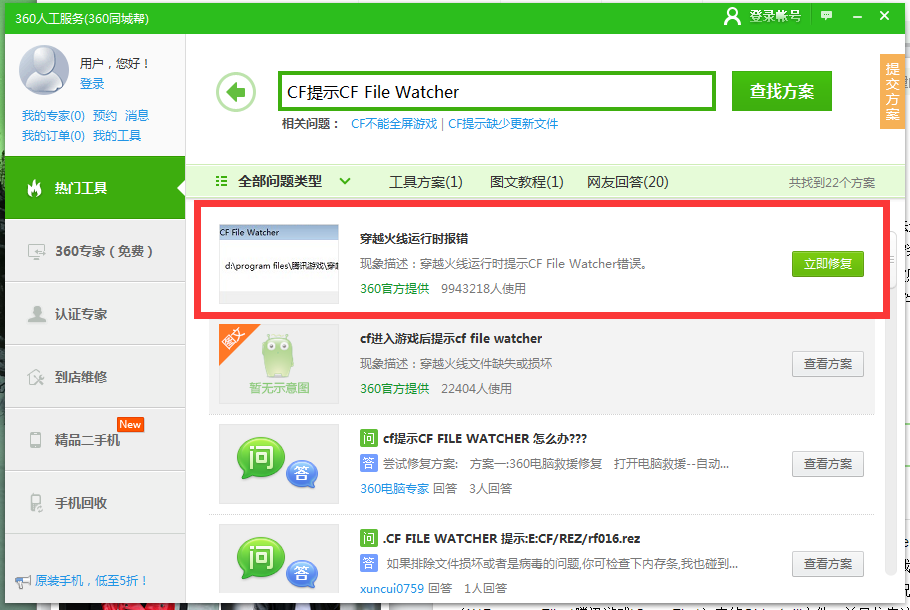Click the New badge on 精品二手机
This screenshot has height=610, width=910.
(x=130, y=424)
